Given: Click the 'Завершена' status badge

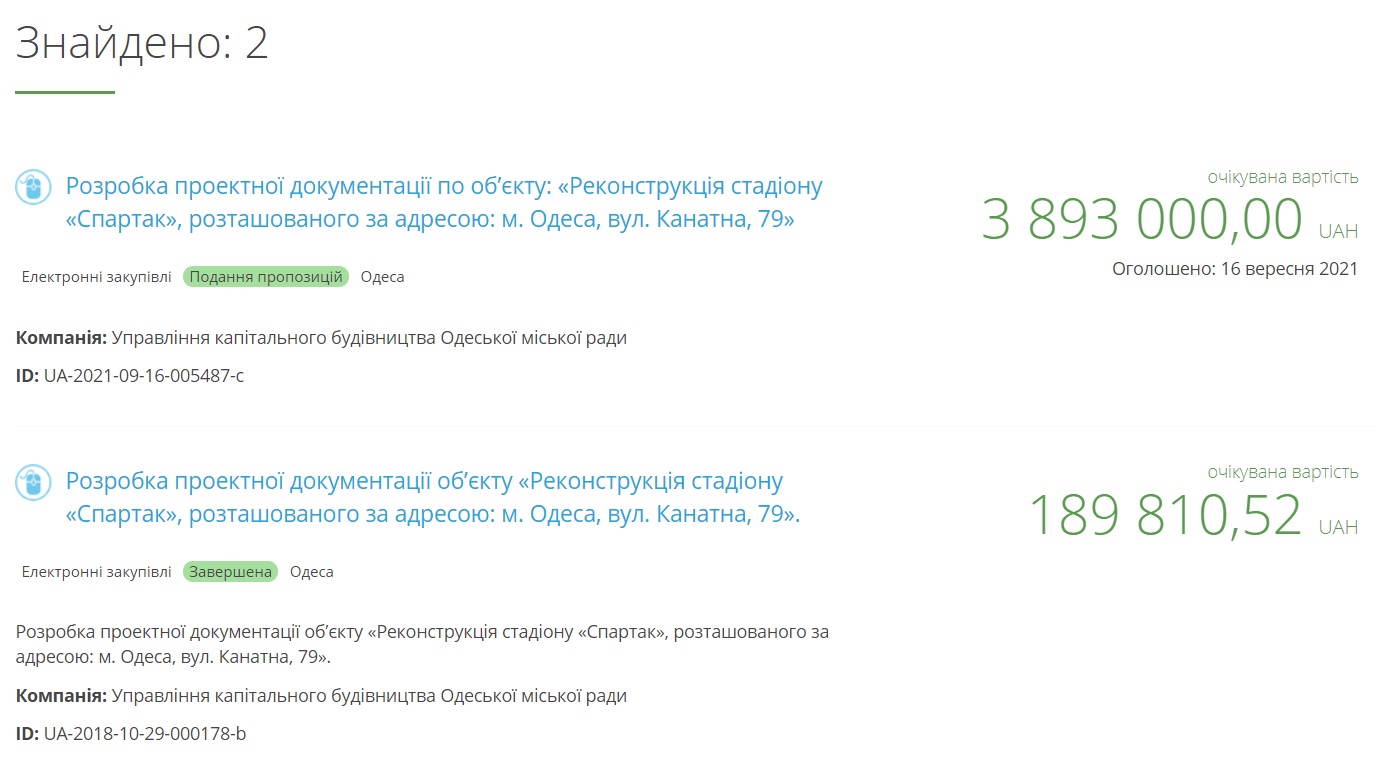Looking at the screenshot, I should 230,572.
